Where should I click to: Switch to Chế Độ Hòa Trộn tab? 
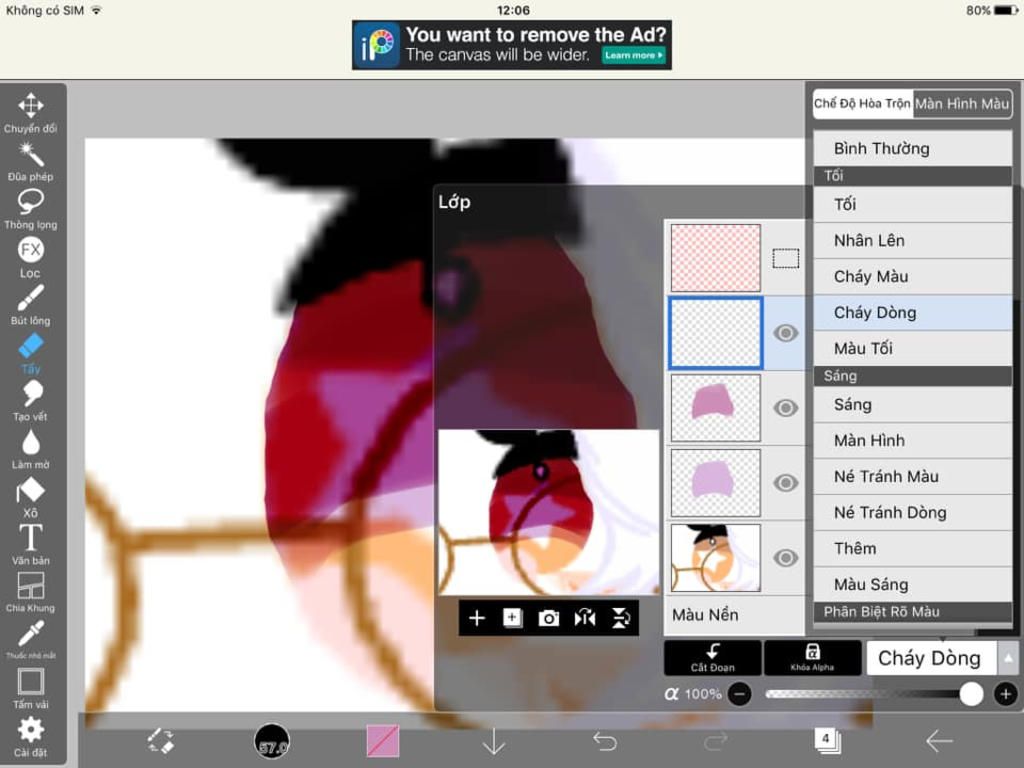[862, 103]
